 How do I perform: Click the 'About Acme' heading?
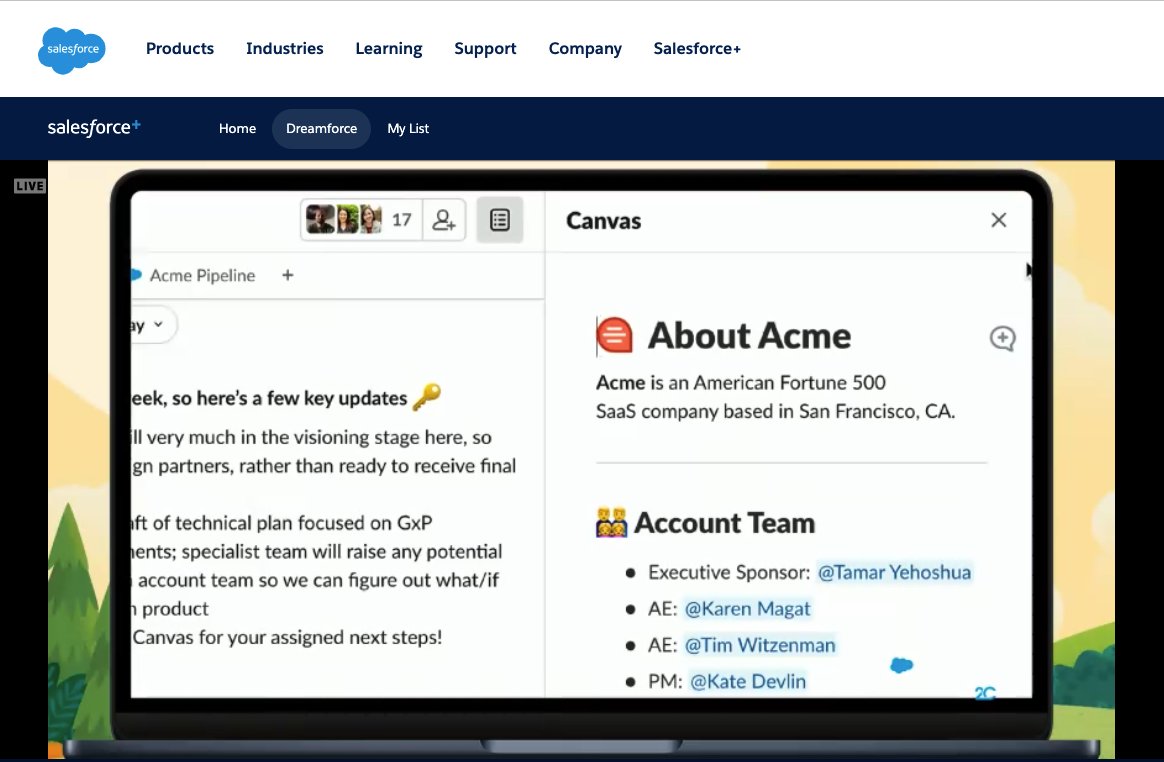pos(749,336)
